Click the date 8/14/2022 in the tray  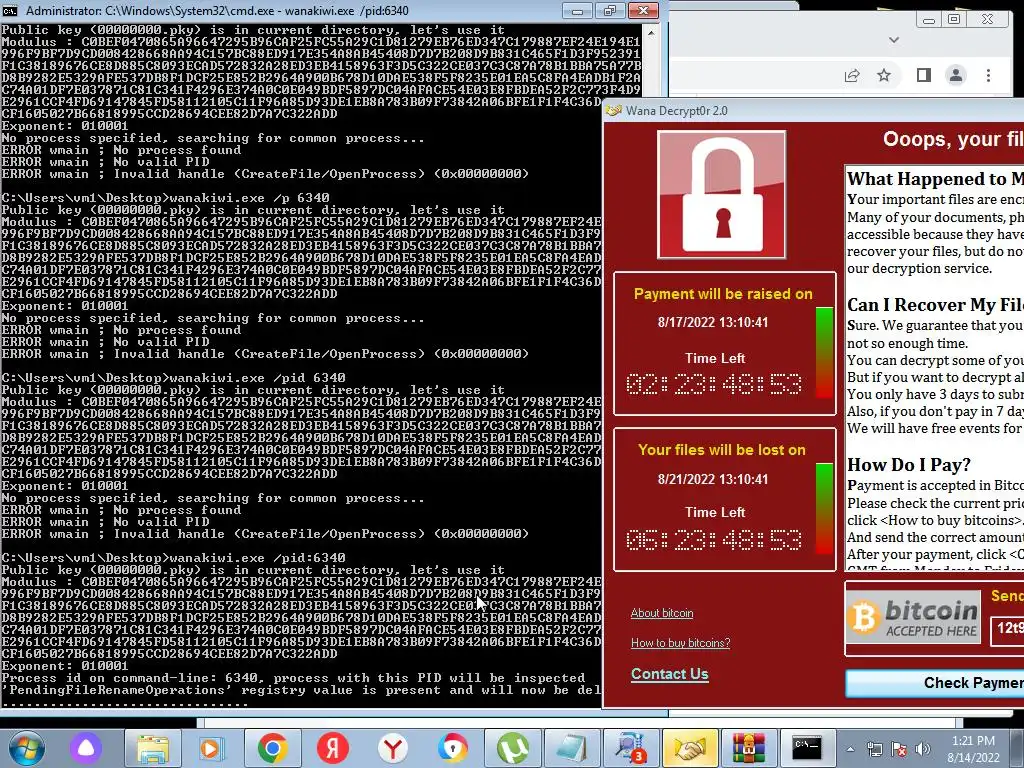[973, 758]
